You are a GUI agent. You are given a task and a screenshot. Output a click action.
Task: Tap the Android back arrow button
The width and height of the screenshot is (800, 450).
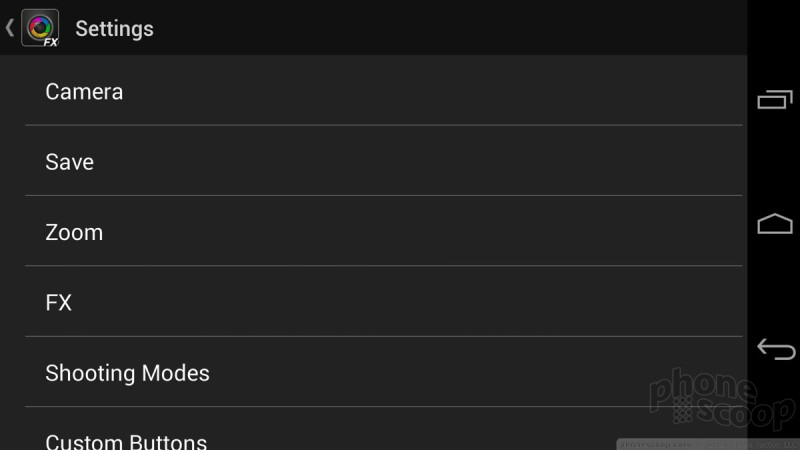pos(776,349)
